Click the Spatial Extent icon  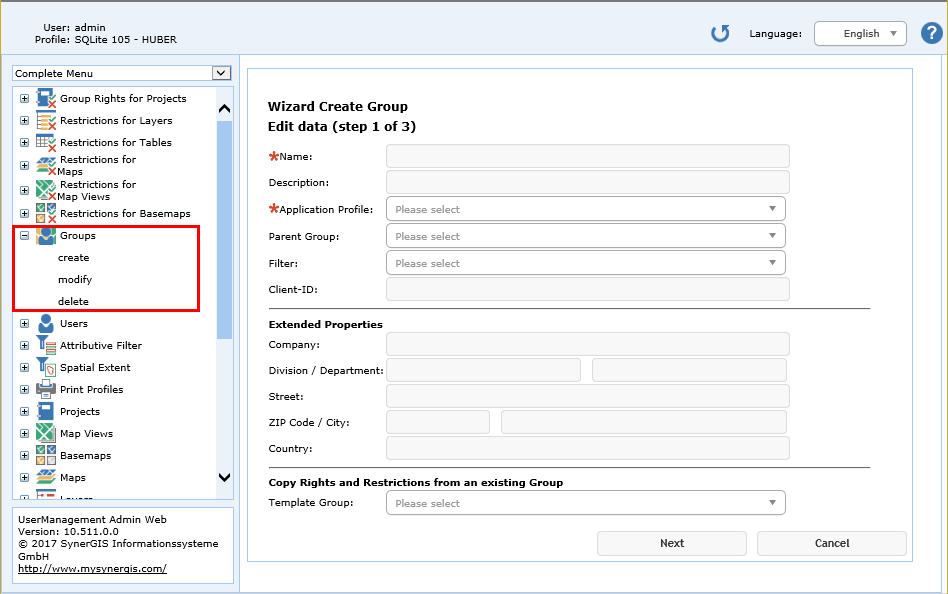tap(45, 367)
